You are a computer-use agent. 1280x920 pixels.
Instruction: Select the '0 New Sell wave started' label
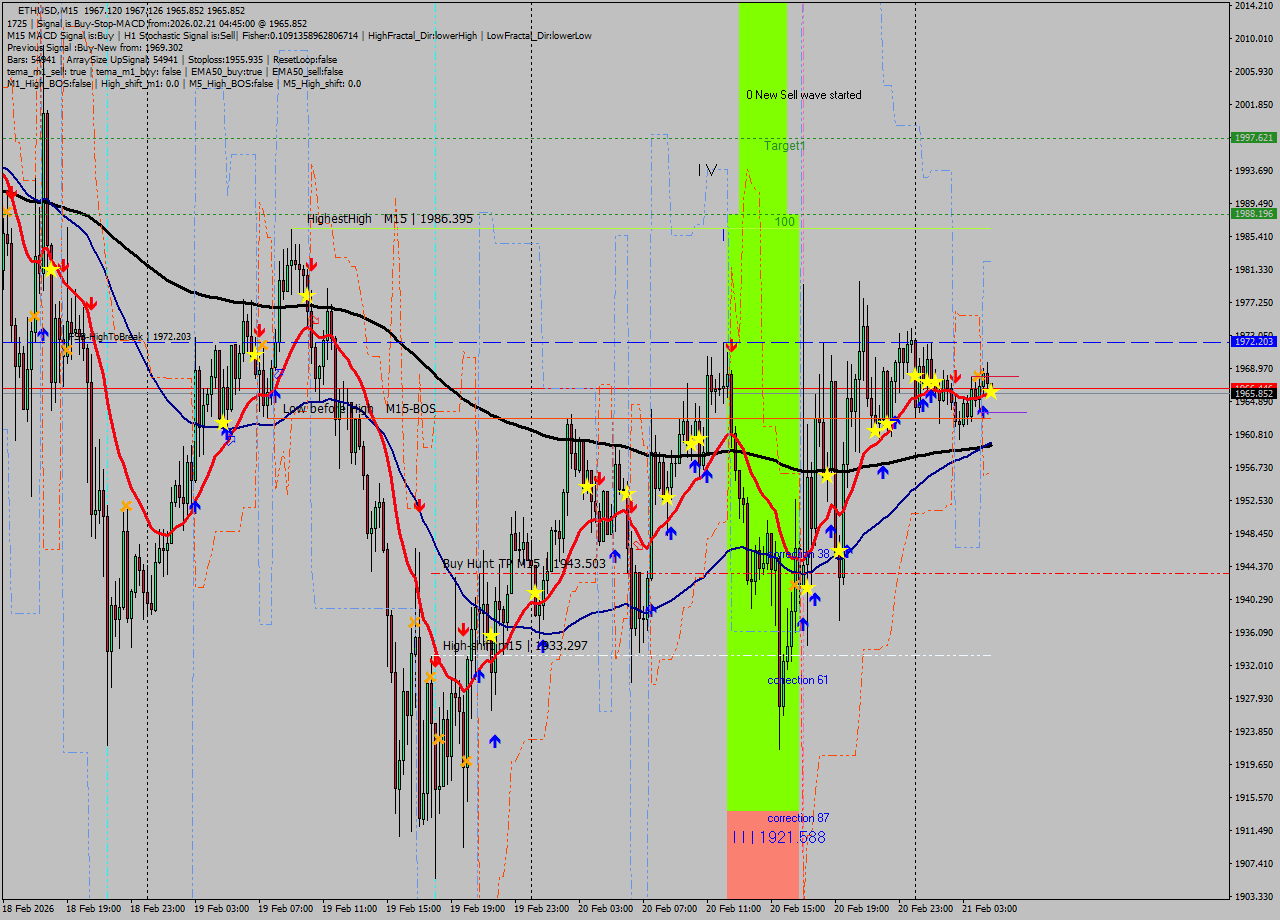pyautogui.click(x=803, y=95)
